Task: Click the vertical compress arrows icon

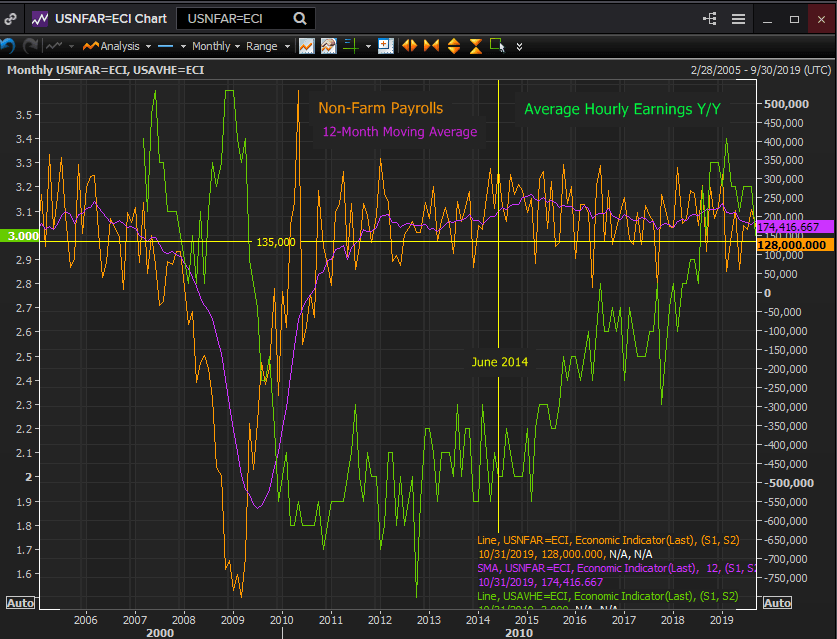Action: coord(475,46)
